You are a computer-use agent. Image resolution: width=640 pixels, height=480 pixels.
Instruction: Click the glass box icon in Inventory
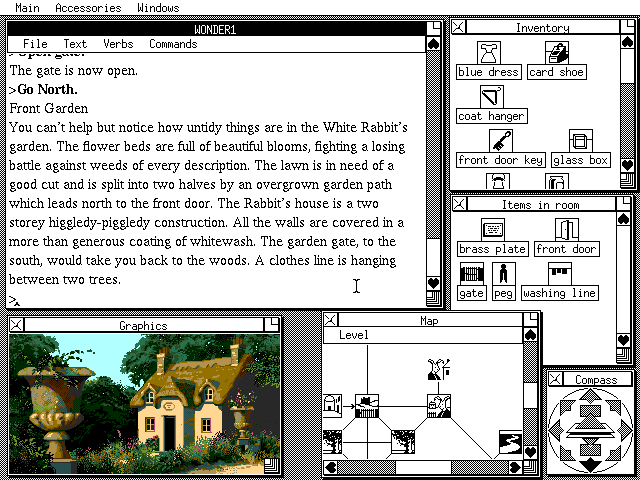pos(580,141)
